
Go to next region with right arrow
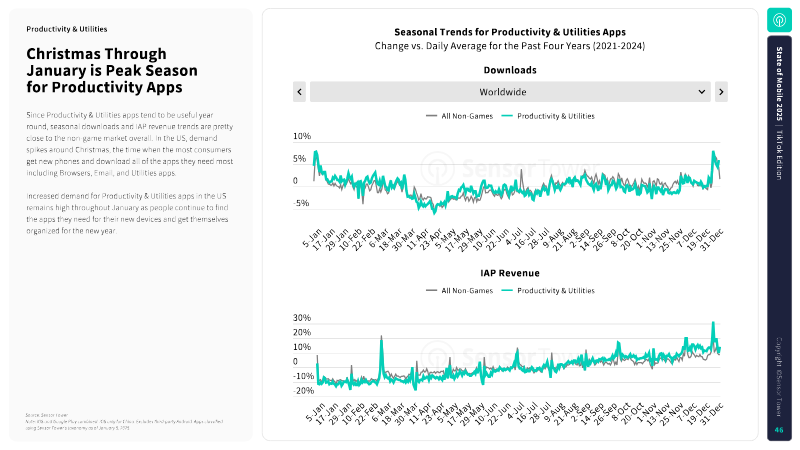[721, 91]
